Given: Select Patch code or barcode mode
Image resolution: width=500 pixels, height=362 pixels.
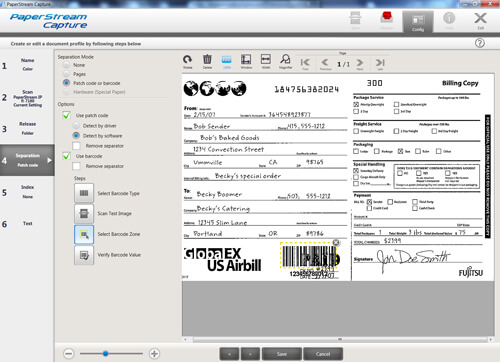Looking at the screenshot, I should [67, 83].
